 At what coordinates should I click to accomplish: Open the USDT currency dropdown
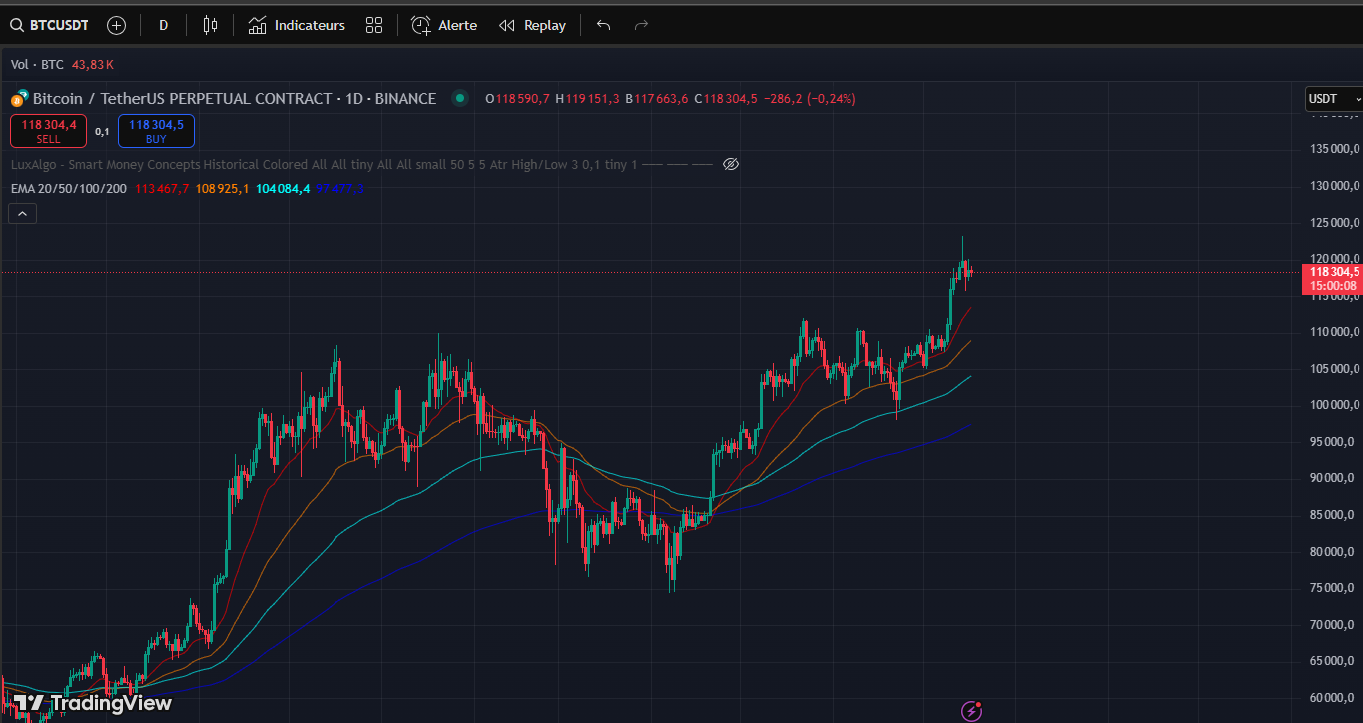pos(1334,99)
